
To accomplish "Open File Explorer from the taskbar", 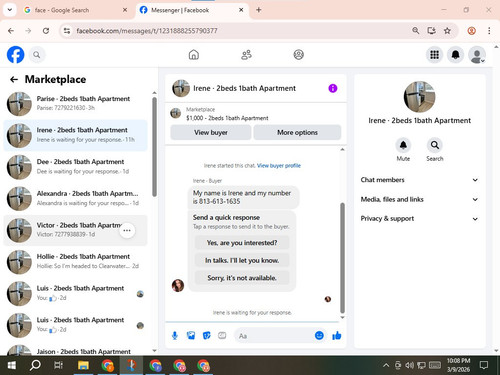I will [x=83, y=365].
